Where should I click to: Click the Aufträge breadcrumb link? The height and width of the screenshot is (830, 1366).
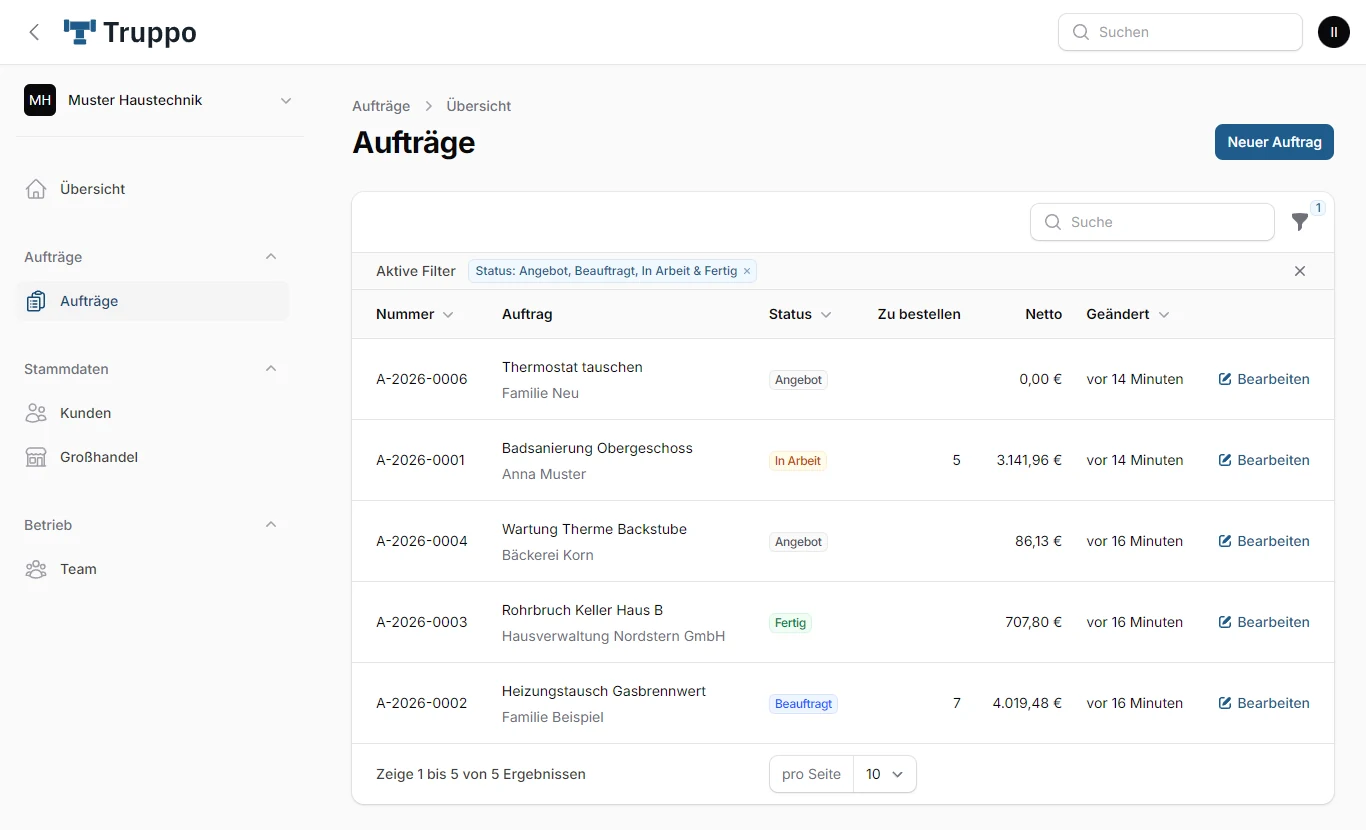[x=381, y=106]
